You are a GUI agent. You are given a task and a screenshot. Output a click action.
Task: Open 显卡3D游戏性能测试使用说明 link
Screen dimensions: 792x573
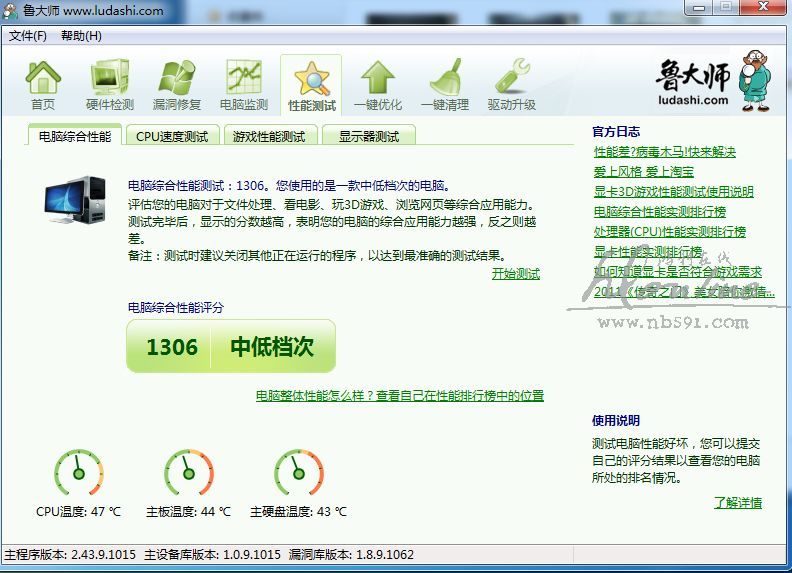pyautogui.click(x=673, y=192)
